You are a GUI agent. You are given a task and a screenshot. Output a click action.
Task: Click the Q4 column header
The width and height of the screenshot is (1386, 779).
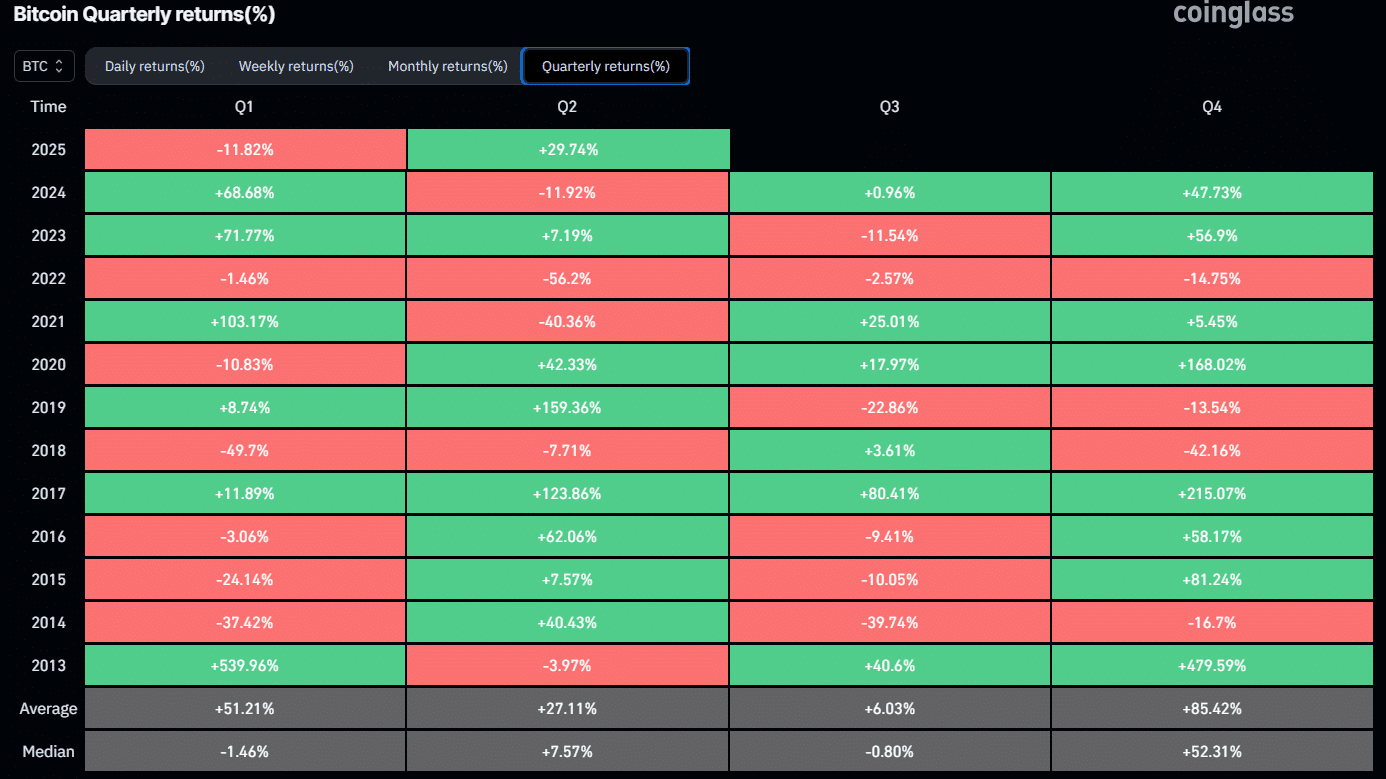tap(1212, 107)
